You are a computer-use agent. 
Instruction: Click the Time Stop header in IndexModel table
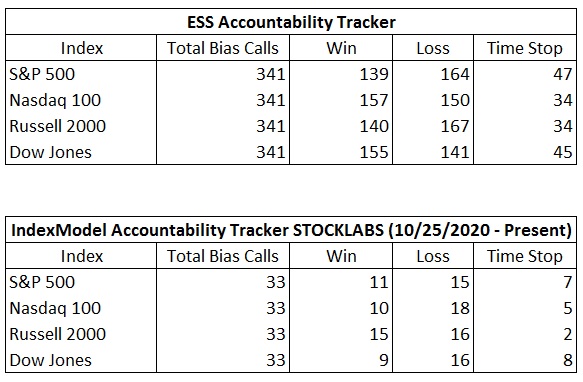click(x=525, y=256)
